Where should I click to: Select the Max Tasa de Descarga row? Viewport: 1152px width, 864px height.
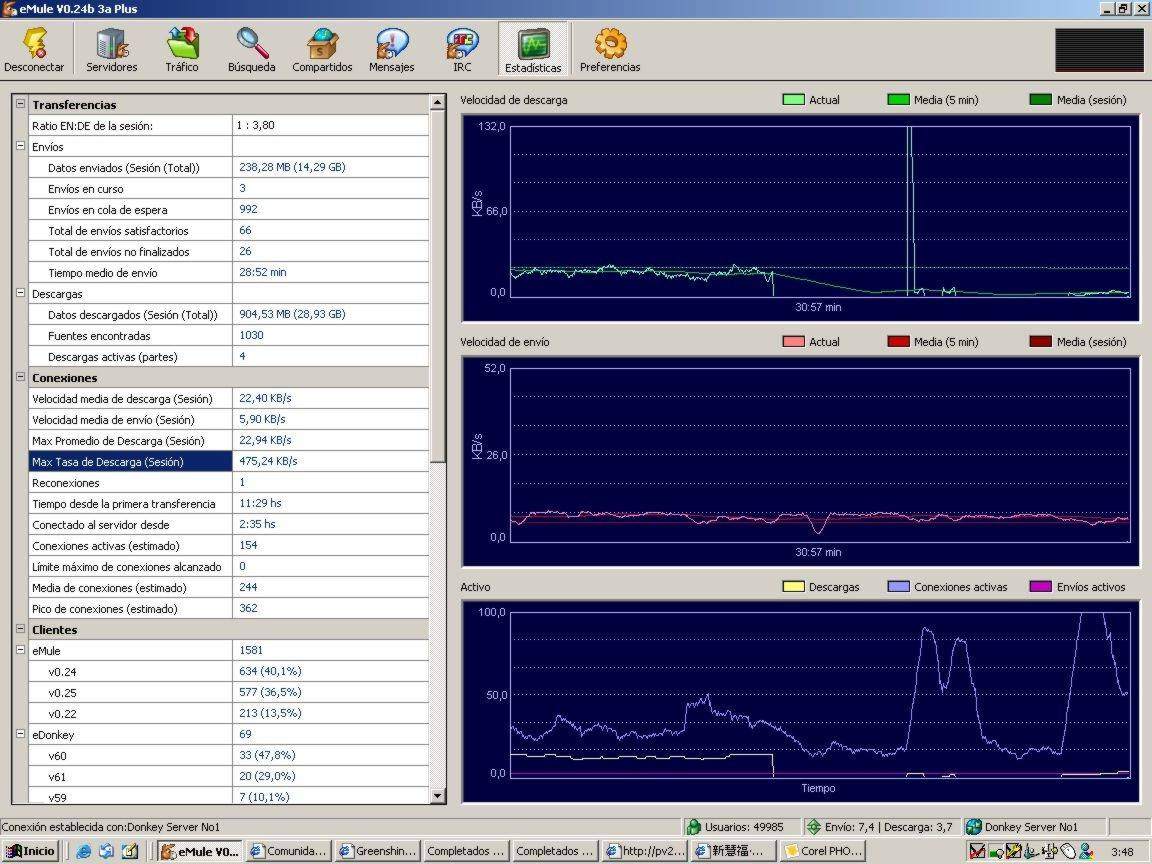(108, 462)
